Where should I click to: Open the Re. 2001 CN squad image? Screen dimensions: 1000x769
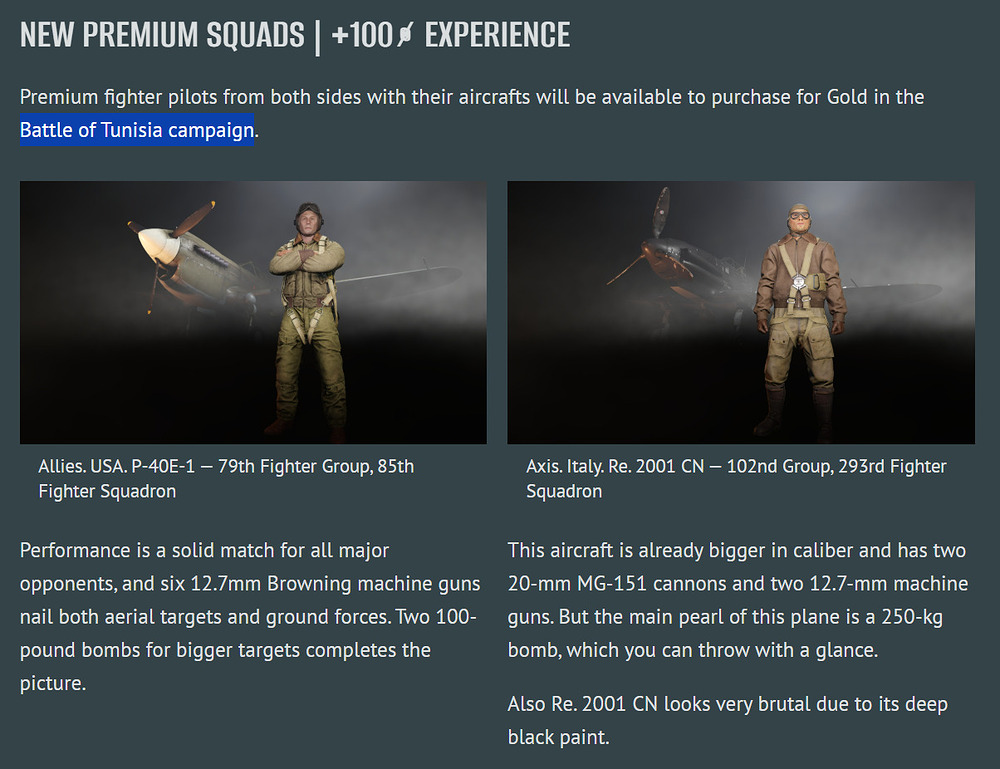741,312
